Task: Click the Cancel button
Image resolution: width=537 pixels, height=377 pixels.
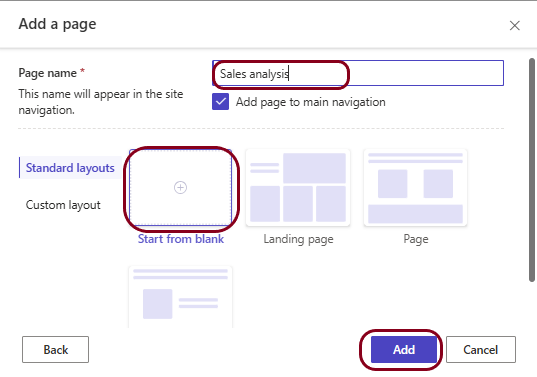Action: click(480, 350)
